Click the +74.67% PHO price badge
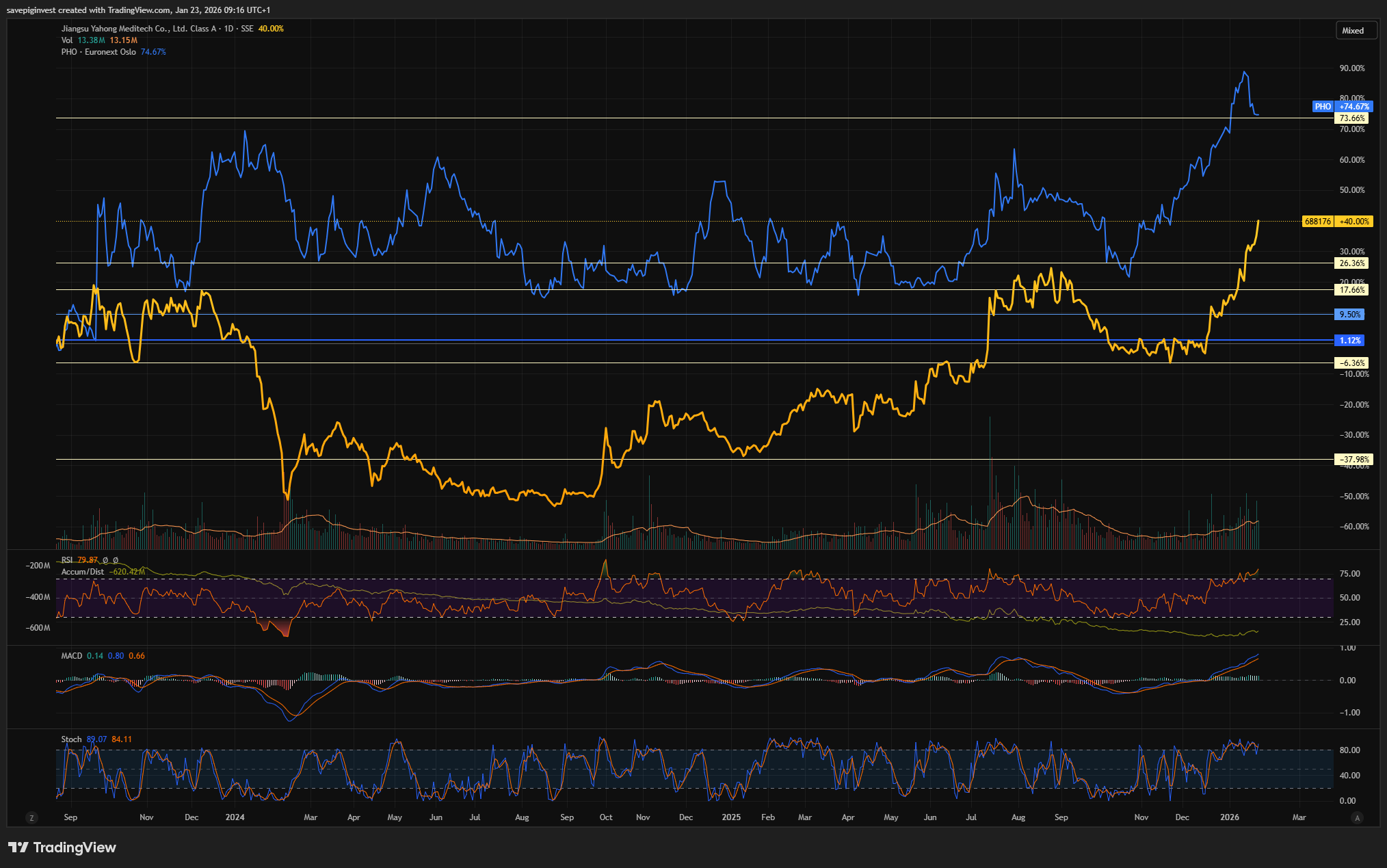This screenshot has width=1387, height=868. coord(1354,107)
